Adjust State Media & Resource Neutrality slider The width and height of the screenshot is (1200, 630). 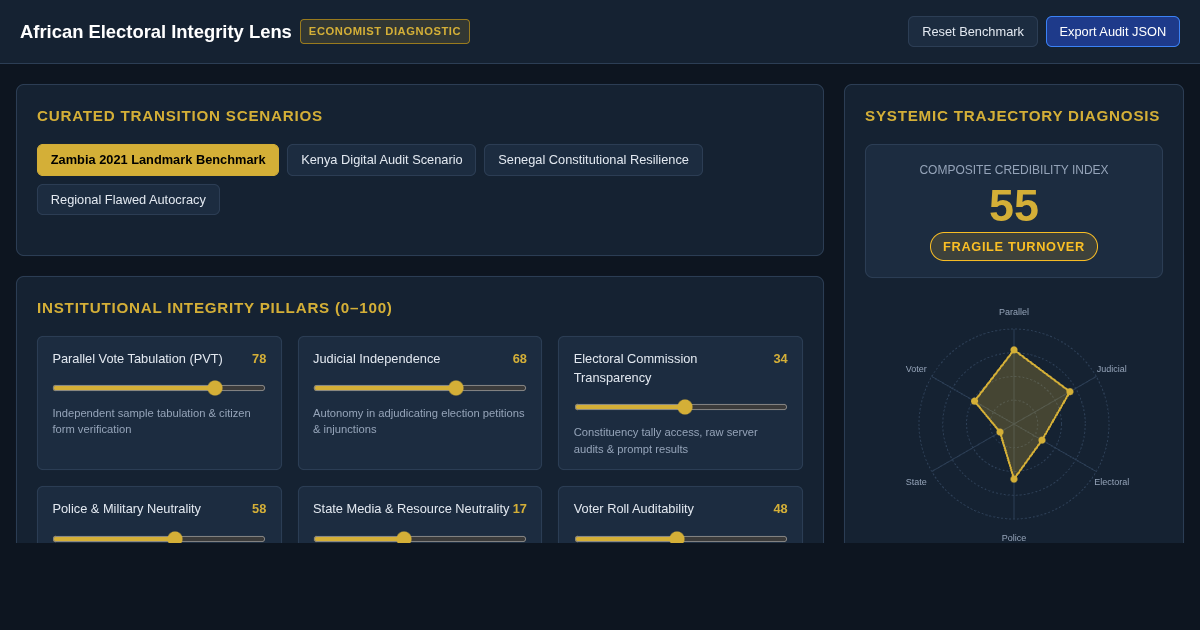[420, 539]
